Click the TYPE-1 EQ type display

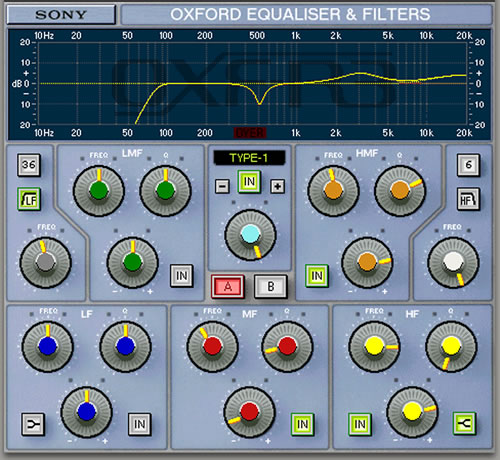click(249, 158)
